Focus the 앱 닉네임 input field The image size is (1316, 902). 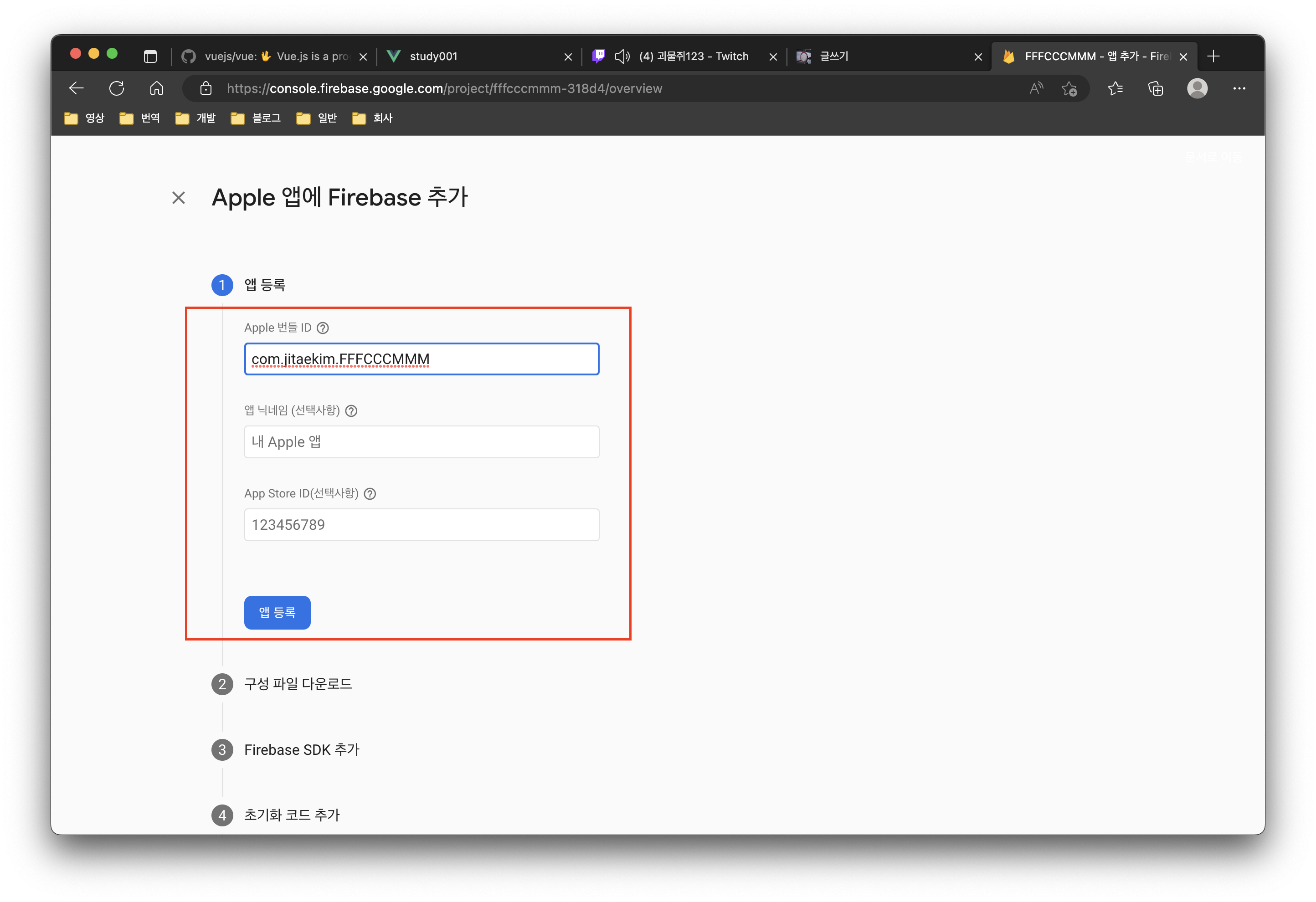pos(422,441)
